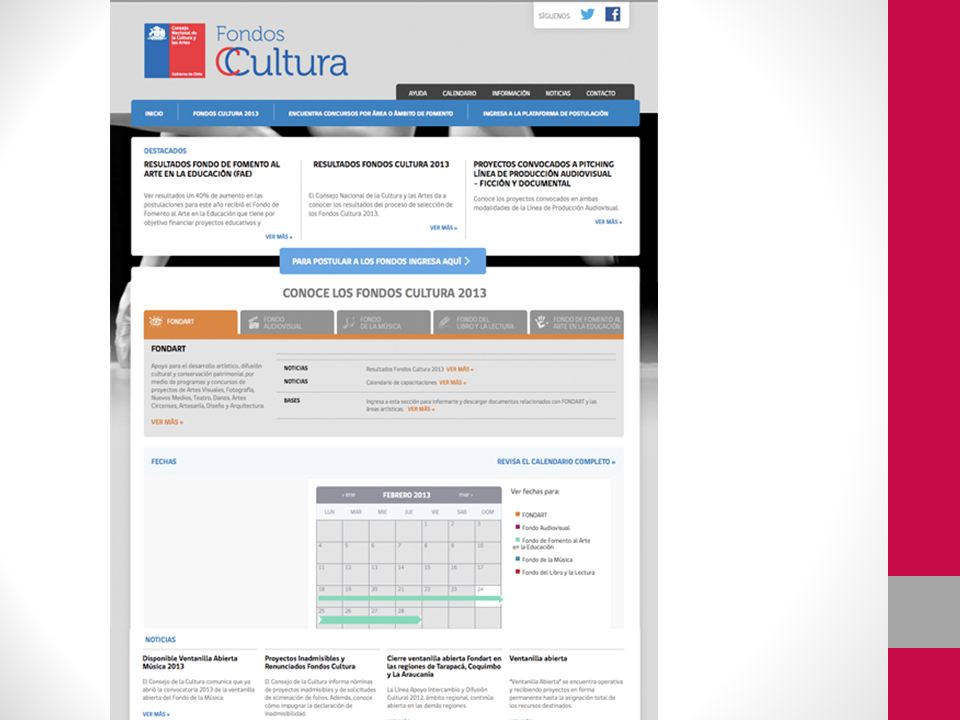Image resolution: width=960 pixels, height=720 pixels.
Task: Switch to the Fondo Audiovisual tab
Action: [x=287, y=323]
